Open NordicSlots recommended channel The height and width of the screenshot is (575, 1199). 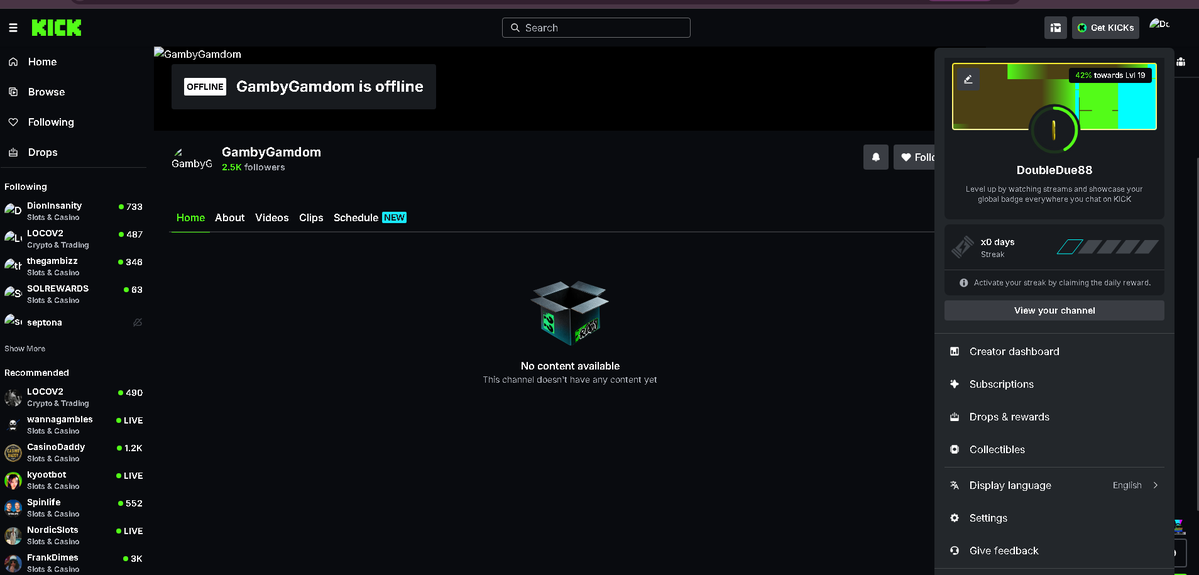(73, 535)
